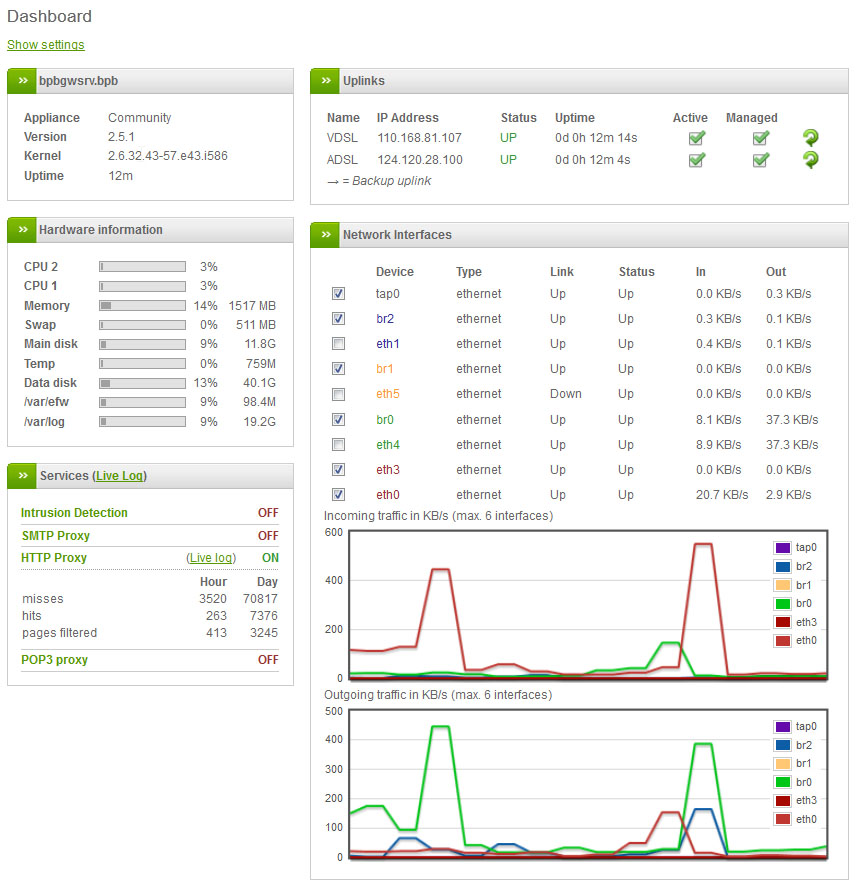Uncheck the eth0 interface checkbox

[338, 494]
